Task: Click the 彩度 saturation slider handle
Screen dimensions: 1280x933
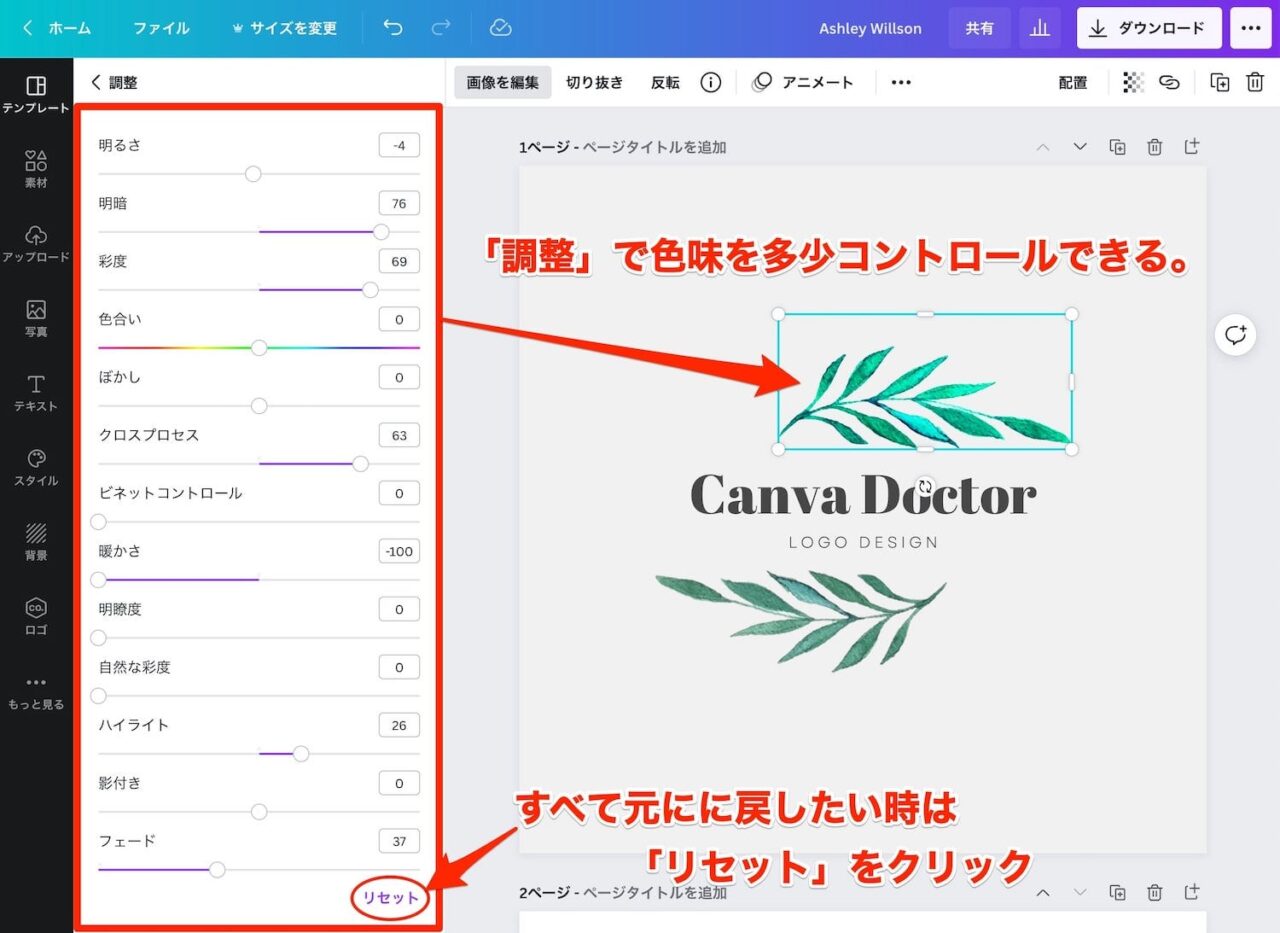Action: pyautogui.click(x=370, y=290)
